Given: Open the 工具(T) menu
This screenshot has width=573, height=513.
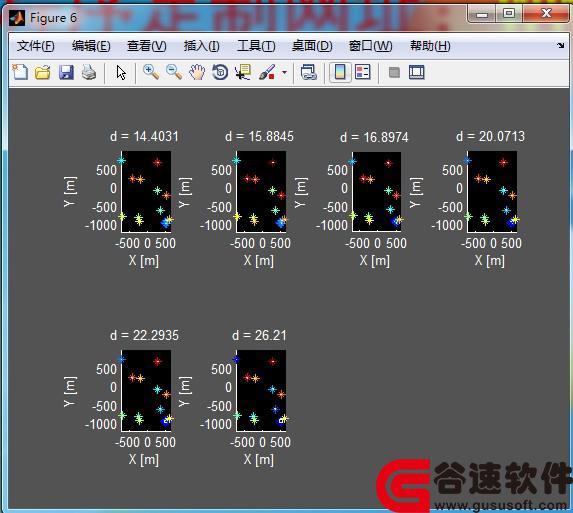Looking at the screenshot, I should [256, 46].
